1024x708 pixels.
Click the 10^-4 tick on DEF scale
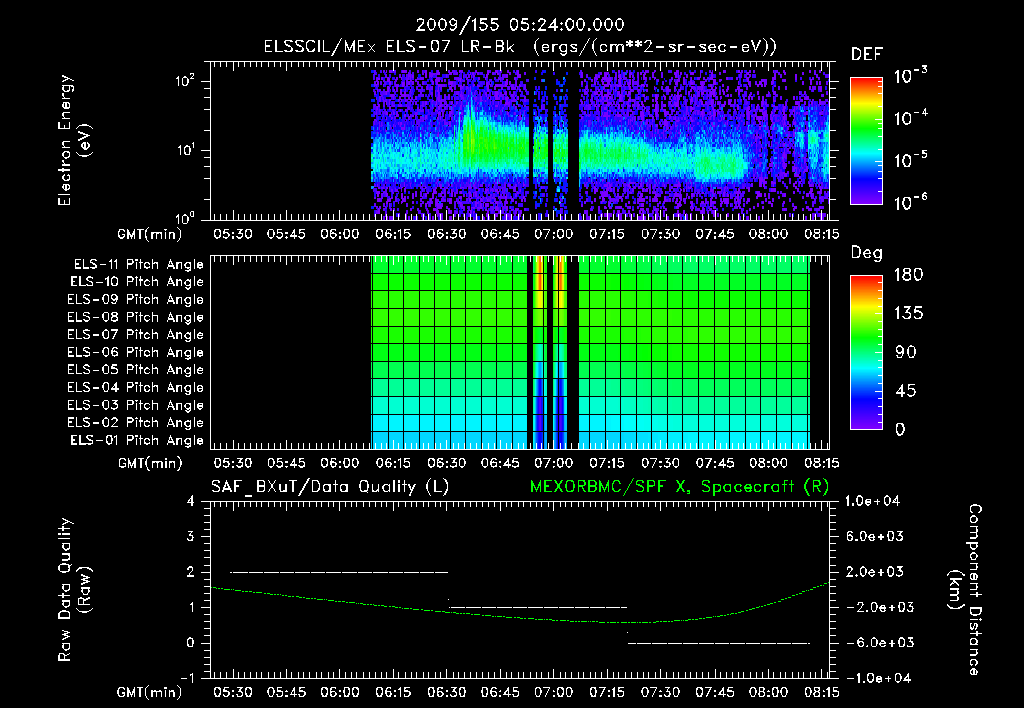pyautogui.click(x=911, y=118)
